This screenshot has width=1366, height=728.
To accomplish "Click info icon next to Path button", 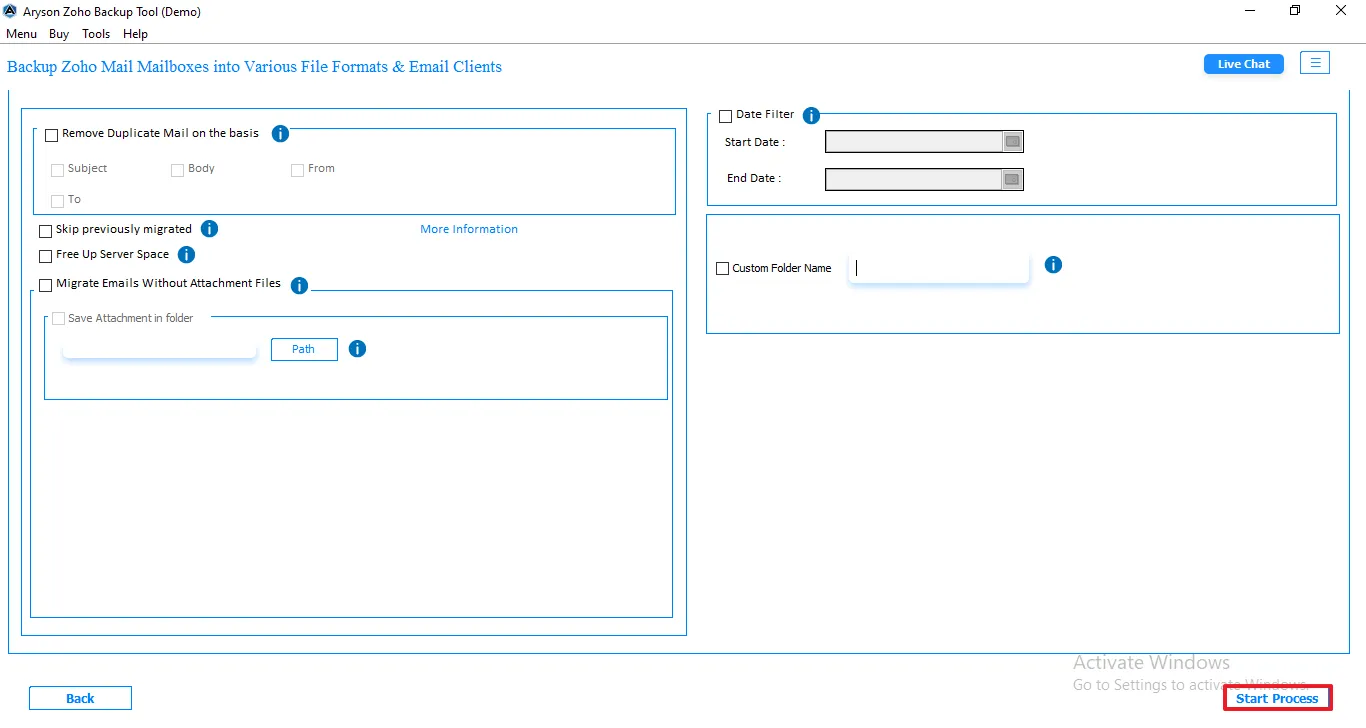I will [357, 349].
